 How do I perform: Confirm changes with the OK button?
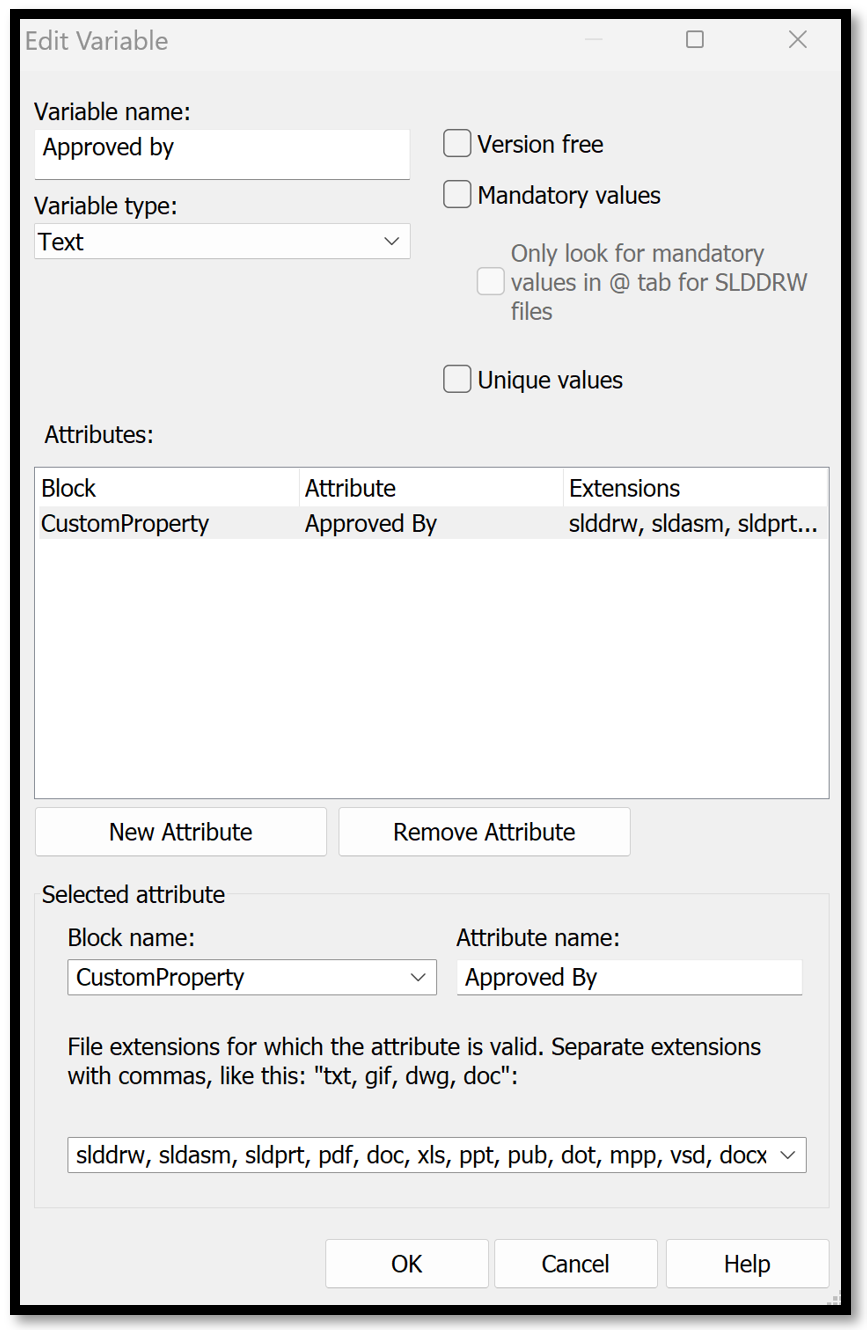[406, 1263]
